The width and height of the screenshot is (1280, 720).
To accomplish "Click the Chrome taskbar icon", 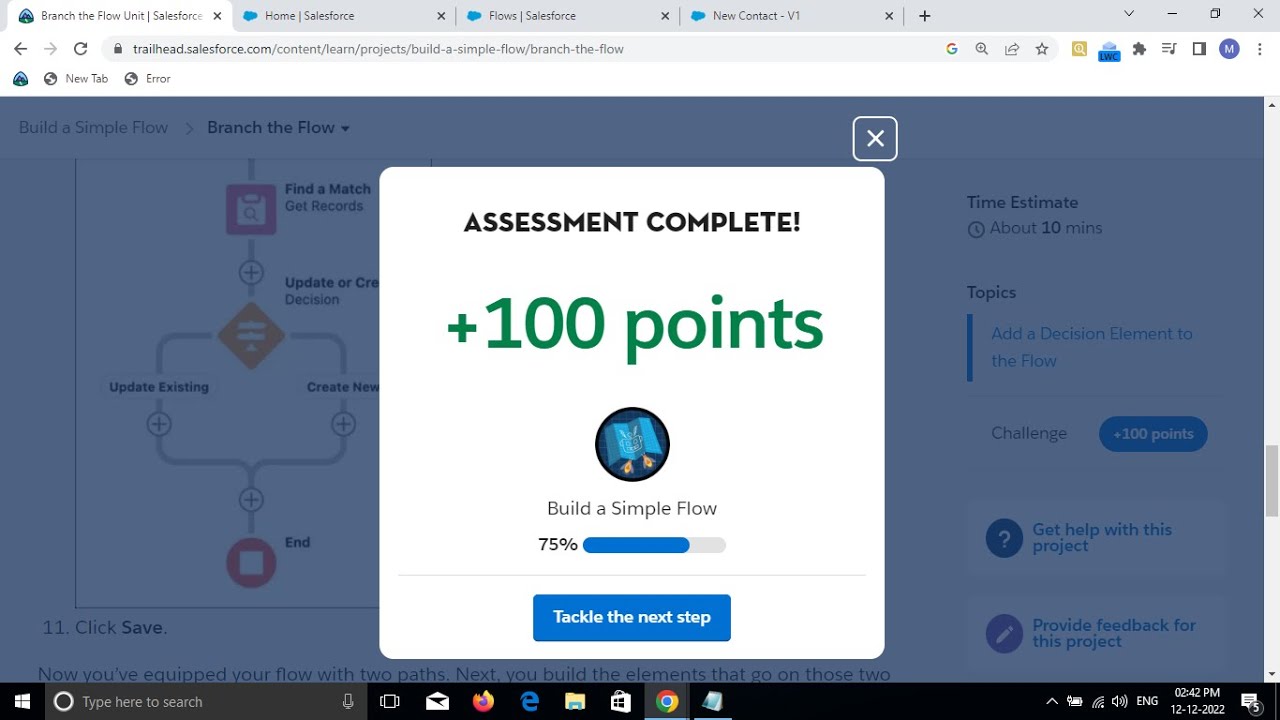I will pos(667,701).
